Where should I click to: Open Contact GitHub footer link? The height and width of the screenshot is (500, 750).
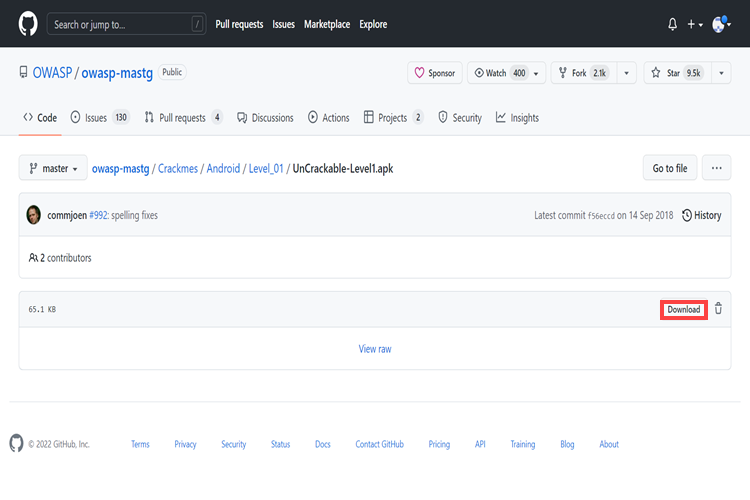[379, 444]
